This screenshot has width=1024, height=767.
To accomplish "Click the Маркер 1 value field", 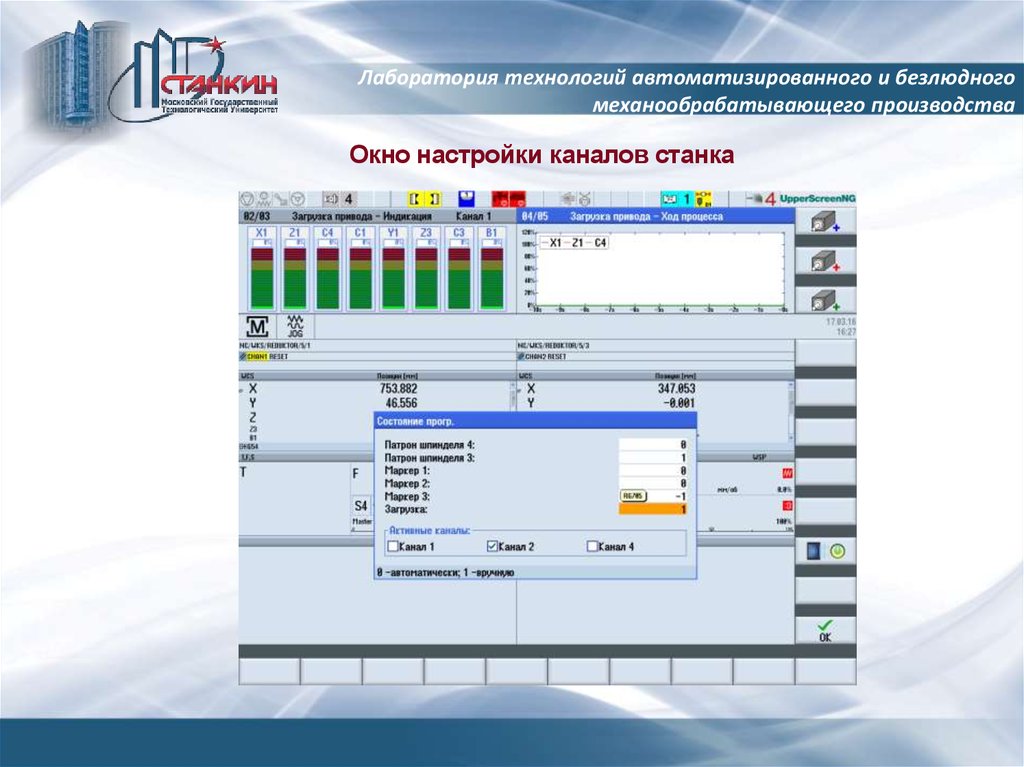I will click(x=653, y=470).
